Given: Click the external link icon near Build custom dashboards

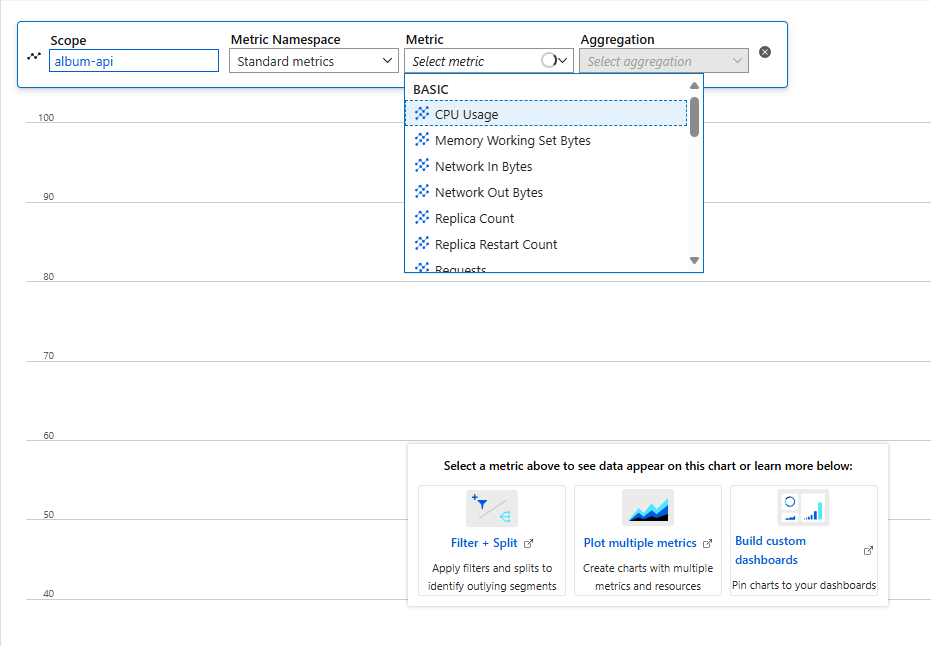Looking at the screenshot, I should [867, 549].
